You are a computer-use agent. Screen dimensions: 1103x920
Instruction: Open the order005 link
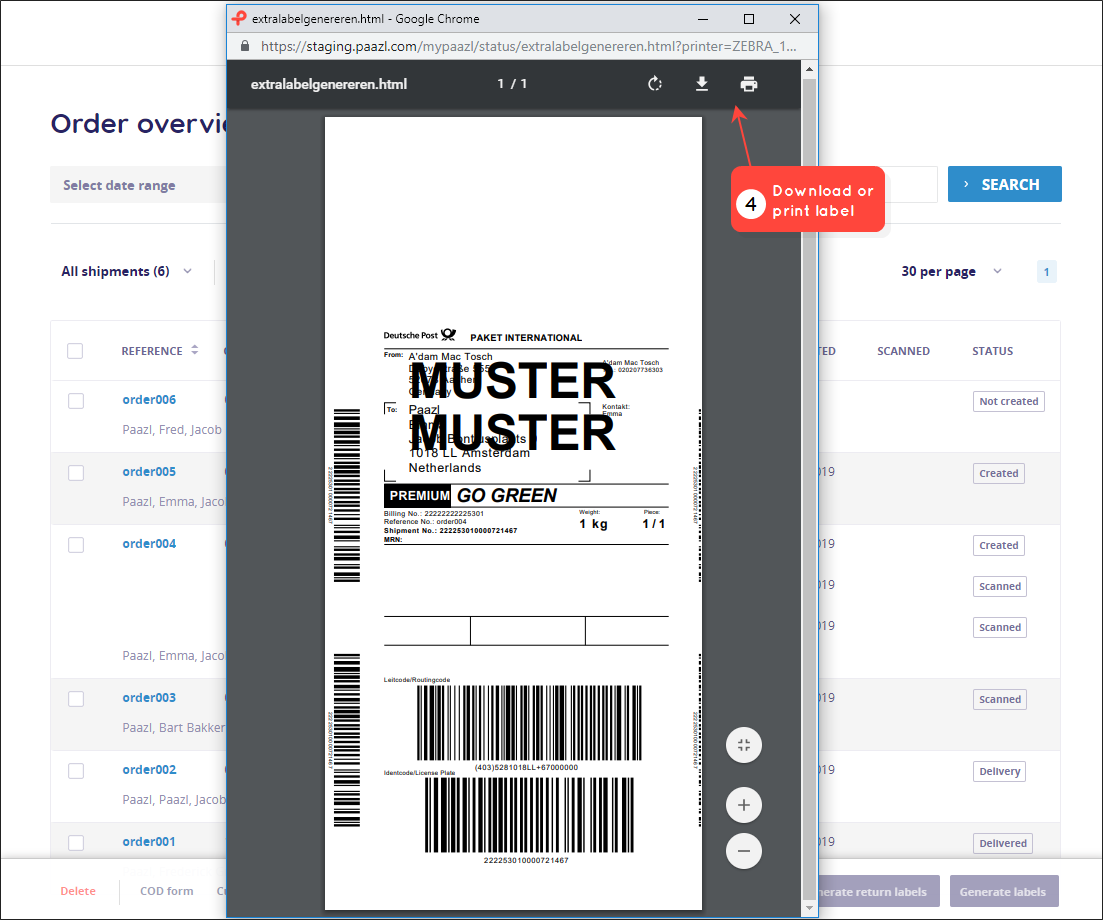click(x=149, y=471)
